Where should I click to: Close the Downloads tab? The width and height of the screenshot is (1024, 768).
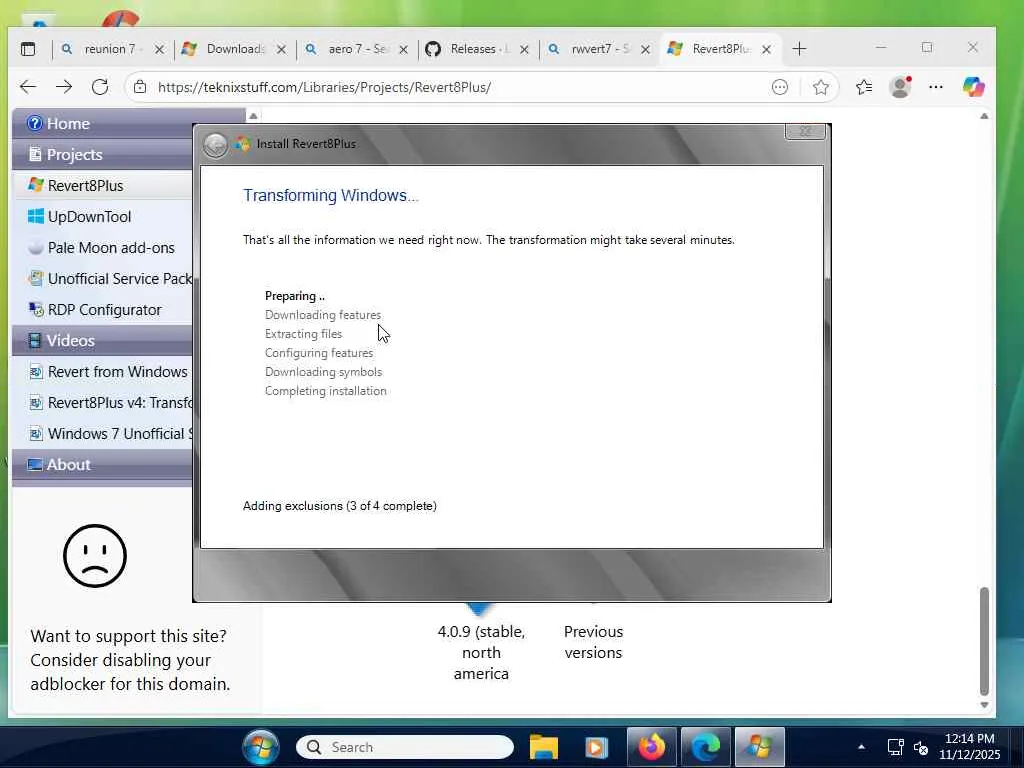(x=281, y=50)
